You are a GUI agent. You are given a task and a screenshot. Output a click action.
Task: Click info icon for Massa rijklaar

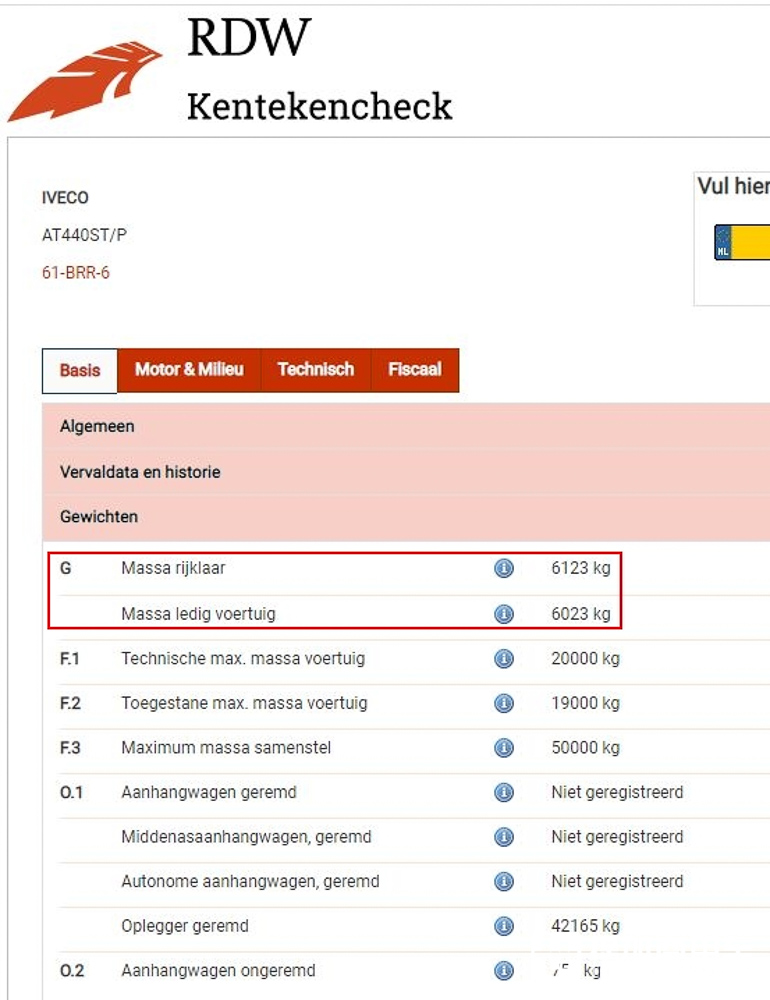504,568
